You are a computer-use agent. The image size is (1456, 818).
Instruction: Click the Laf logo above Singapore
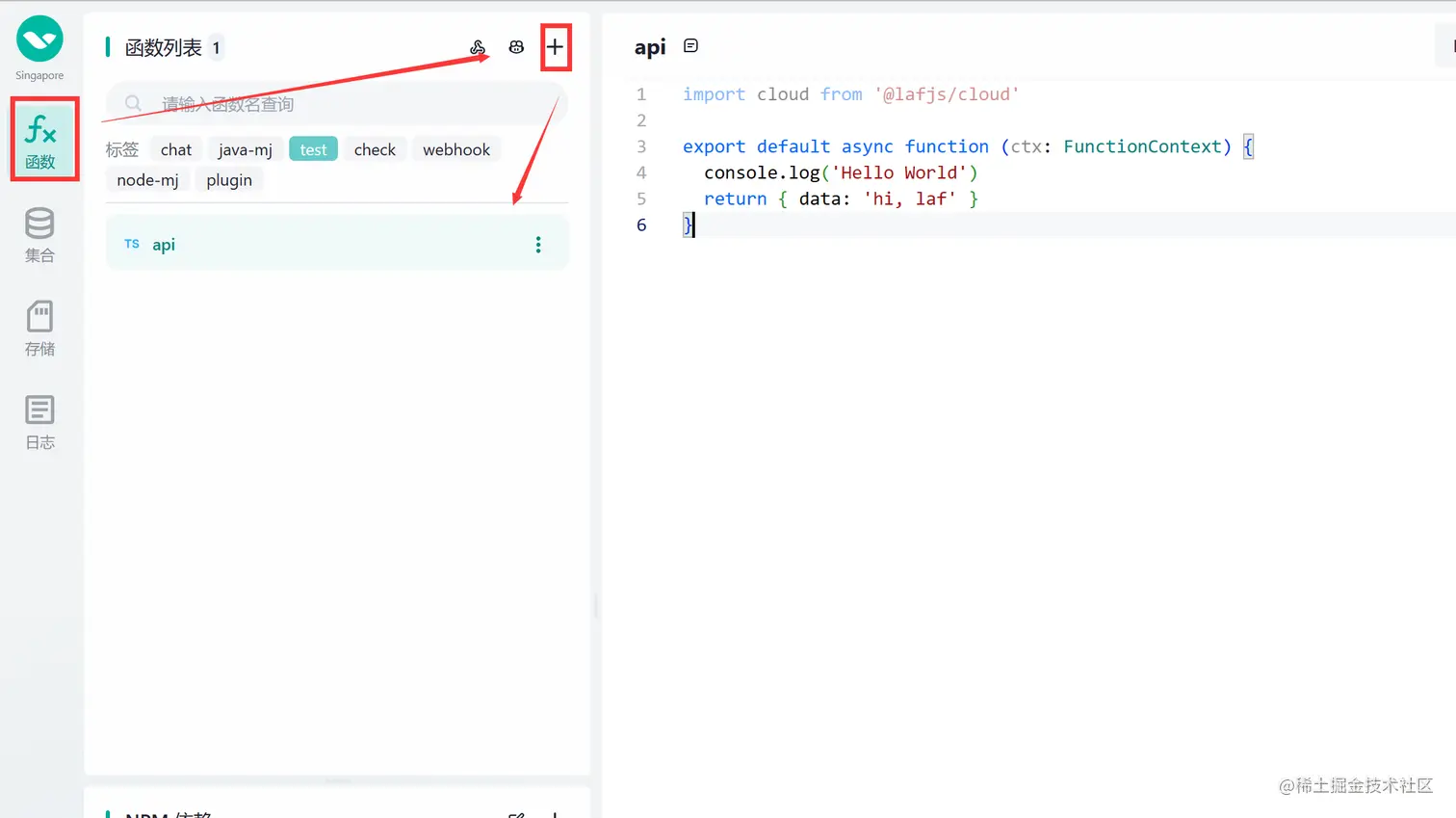[x=39, y=39]
